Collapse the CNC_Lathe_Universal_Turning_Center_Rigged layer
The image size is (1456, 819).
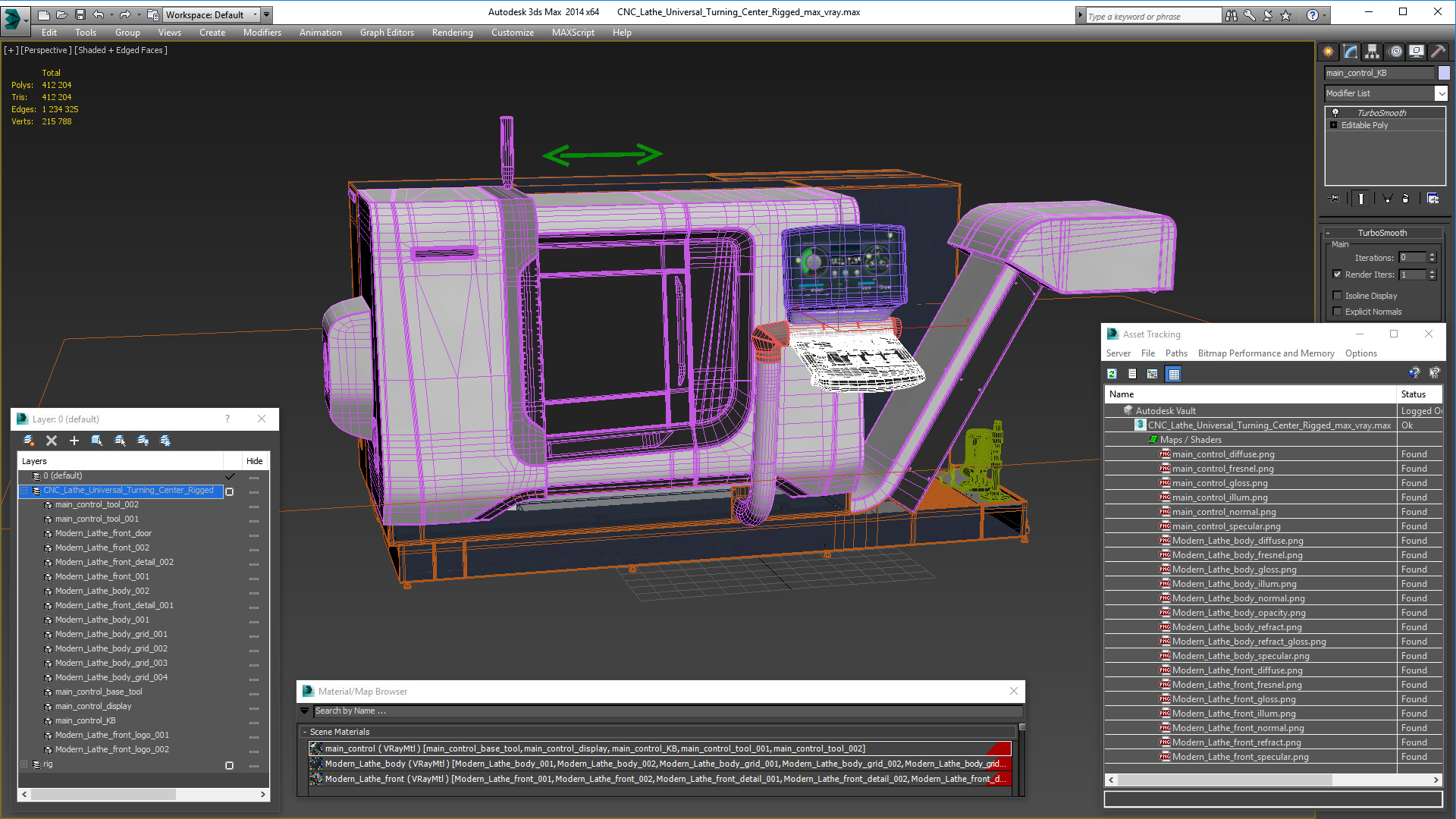pyautogui.click(x=24, y=491)
